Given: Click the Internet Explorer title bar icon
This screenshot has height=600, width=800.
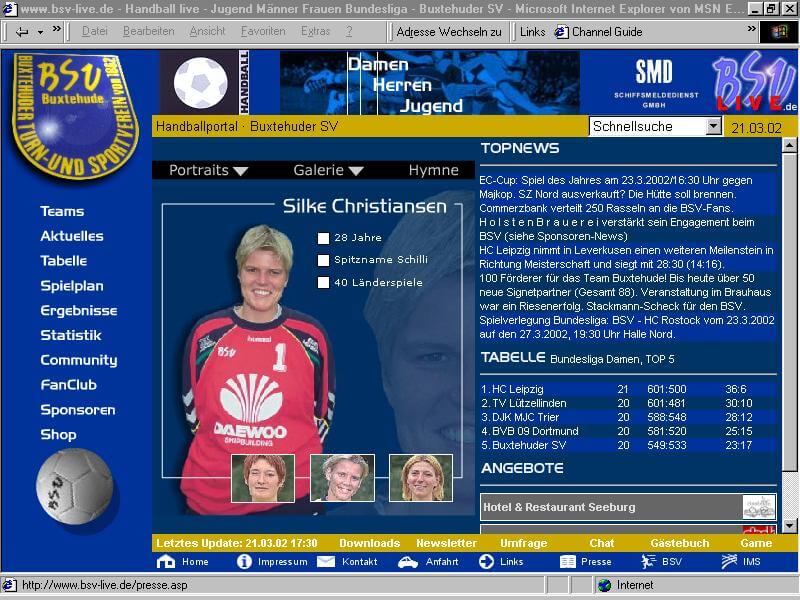Looking at the screenshot, I should pos(10,9).
